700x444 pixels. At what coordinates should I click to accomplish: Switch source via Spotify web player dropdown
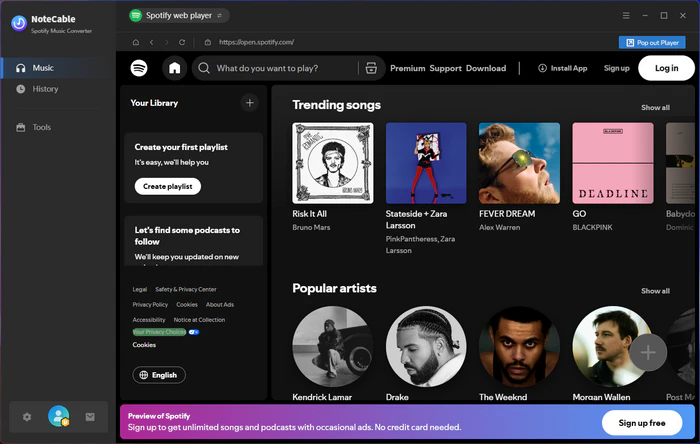(x=179, y=16)
